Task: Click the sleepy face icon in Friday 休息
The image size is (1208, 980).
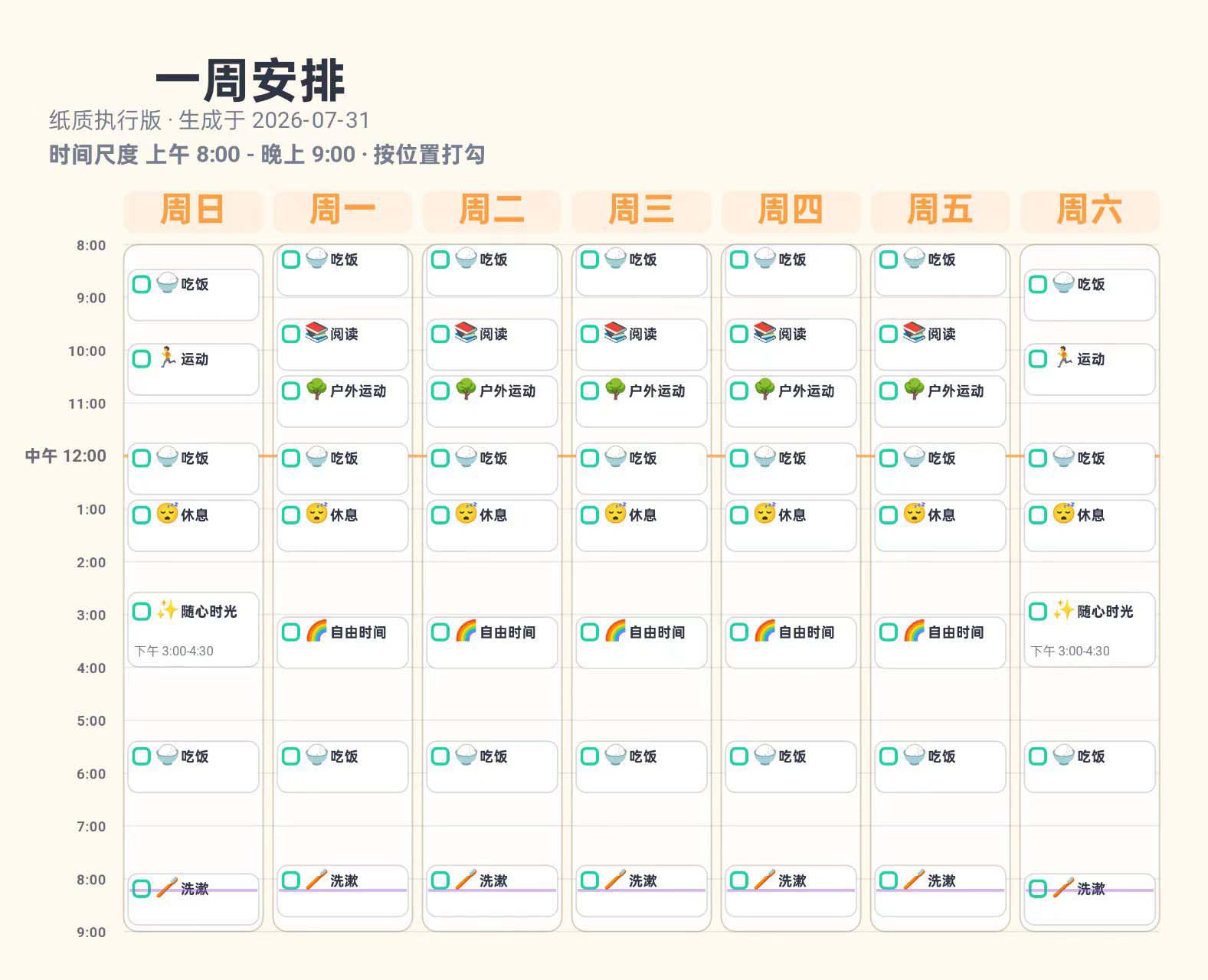Action: coord(914,514)
